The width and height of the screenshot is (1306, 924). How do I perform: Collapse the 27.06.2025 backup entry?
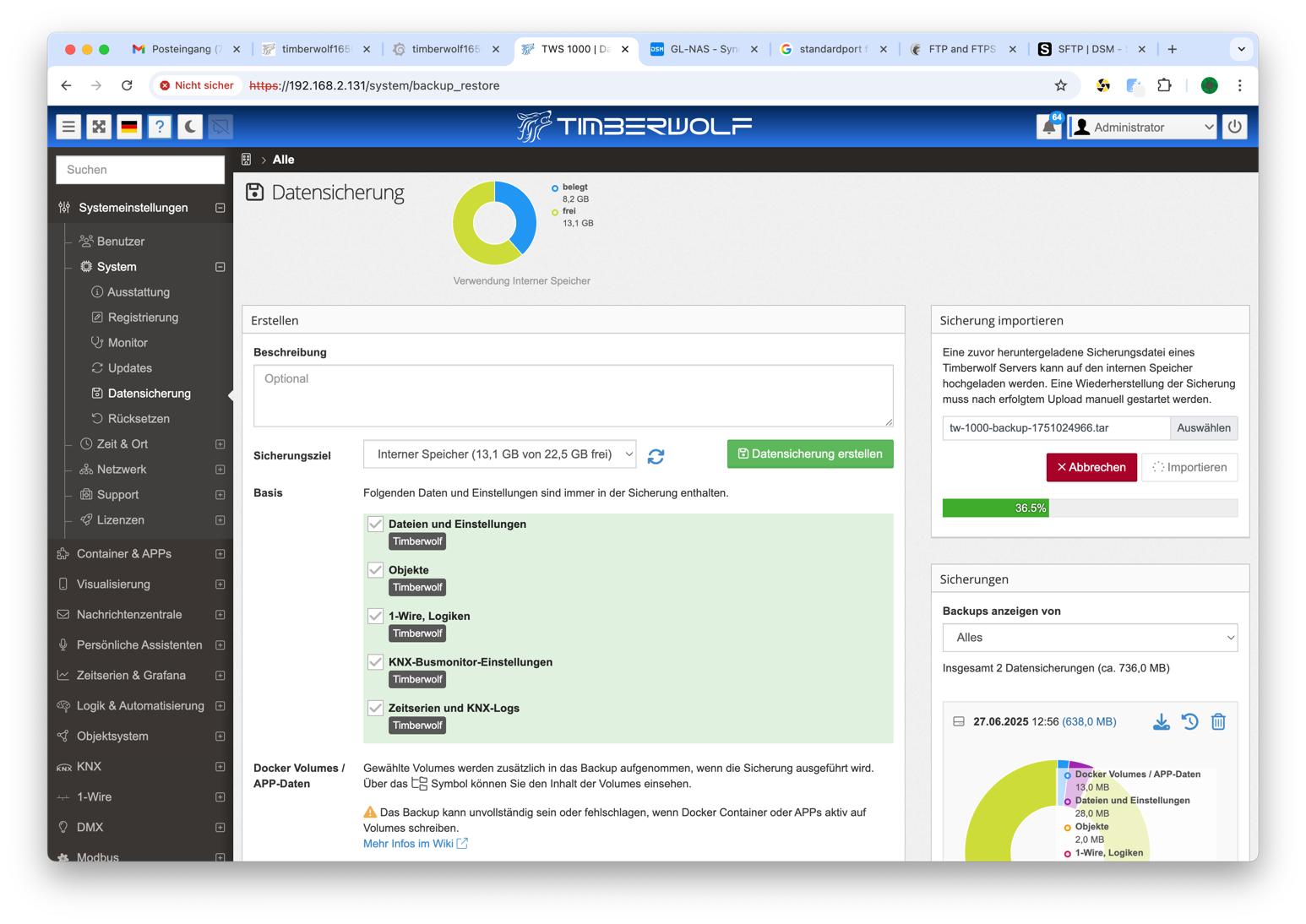click(959, 722)
